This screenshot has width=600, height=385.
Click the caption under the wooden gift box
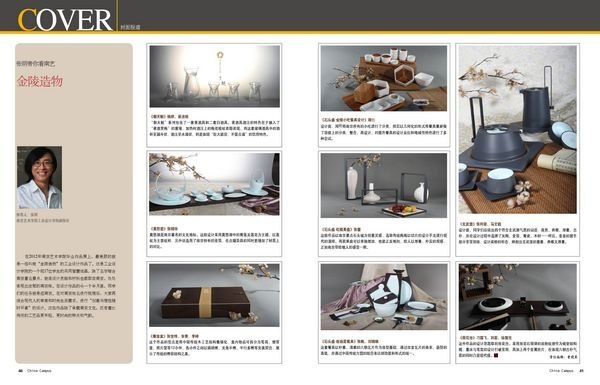tap(214, 346)
